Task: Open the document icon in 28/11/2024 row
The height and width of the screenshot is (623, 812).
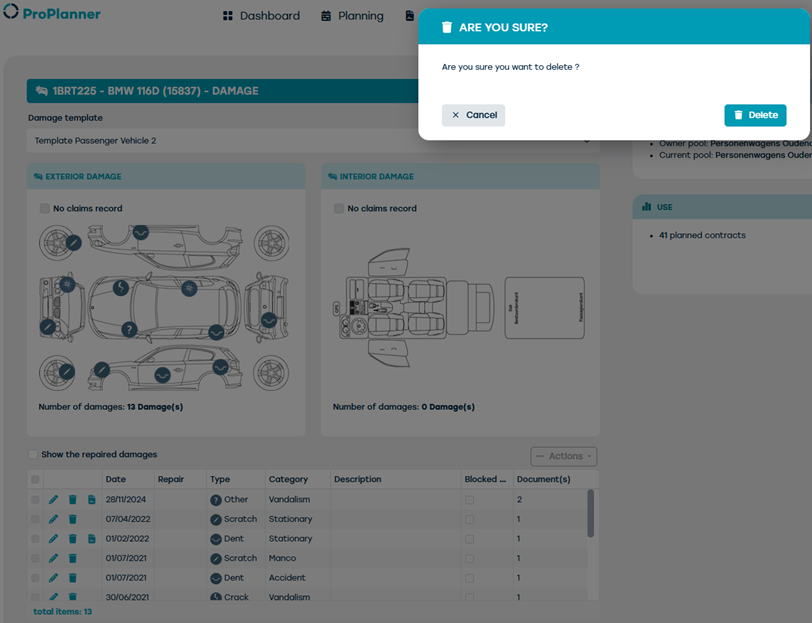Action: point(92,500)
